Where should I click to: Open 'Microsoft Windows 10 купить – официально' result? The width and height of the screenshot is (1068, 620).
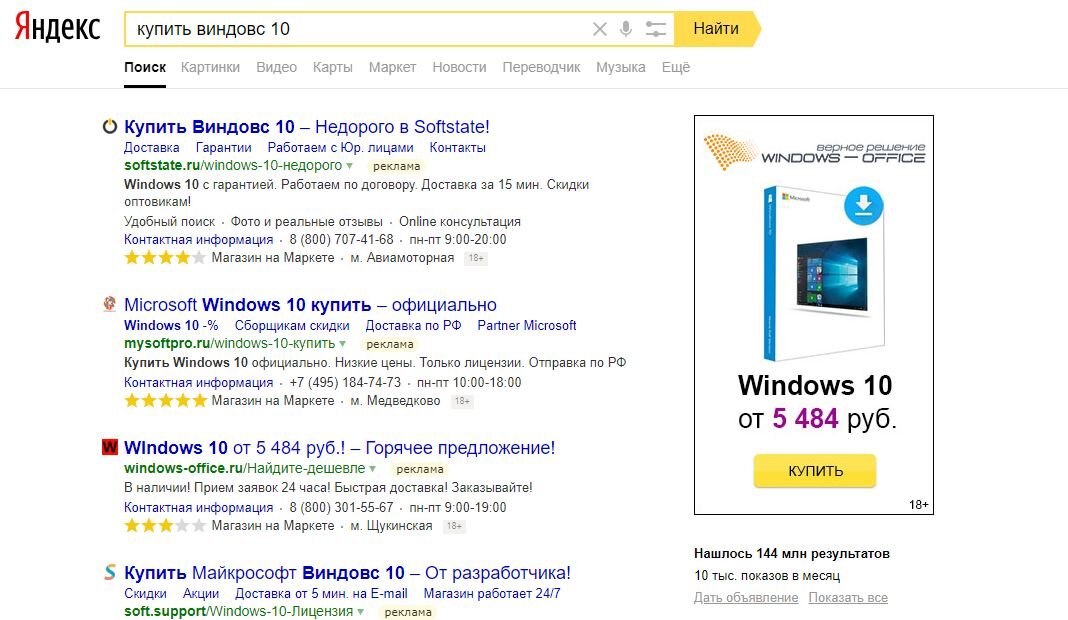(x=310, y=304)
